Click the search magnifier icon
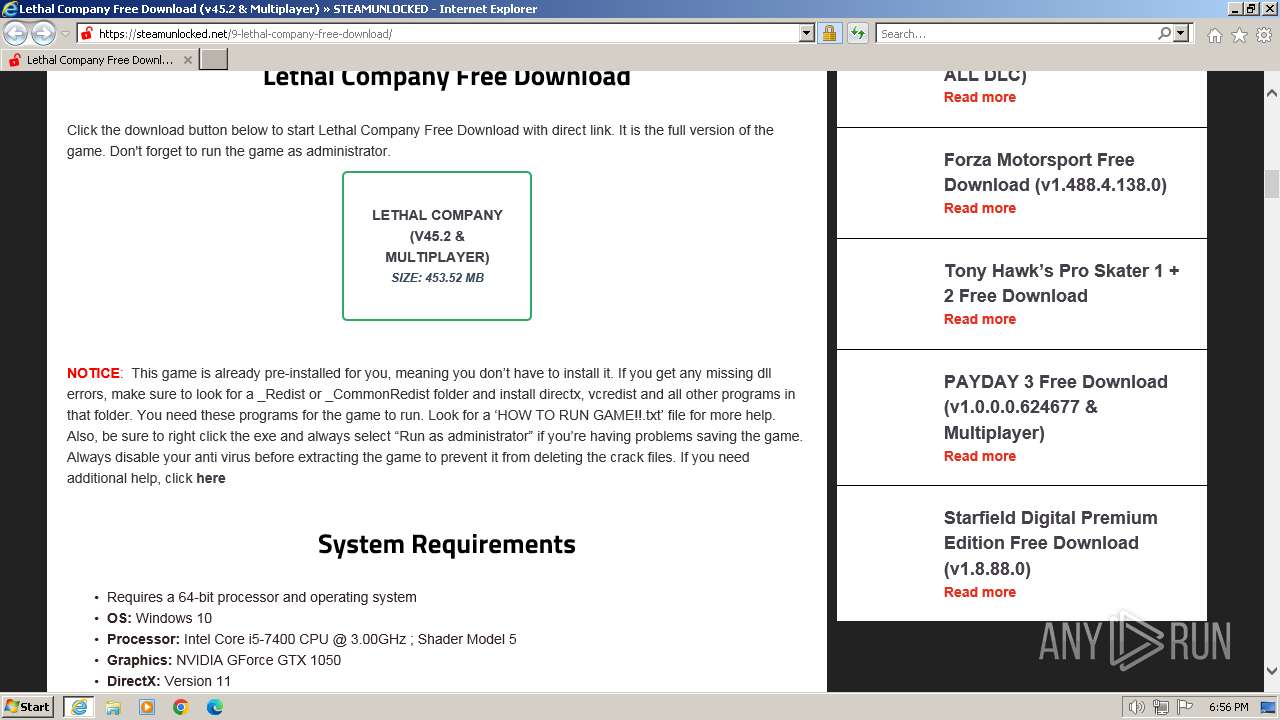This screenshot has height=720, width=1280. point(1164,33)
